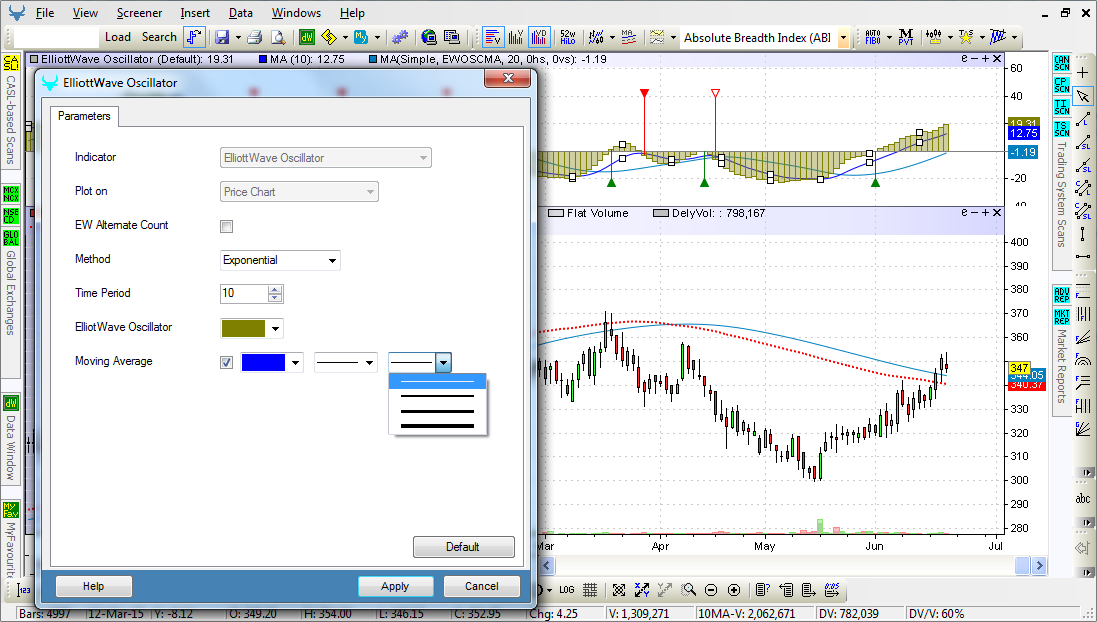Open the Screener menu

[139, 13]
